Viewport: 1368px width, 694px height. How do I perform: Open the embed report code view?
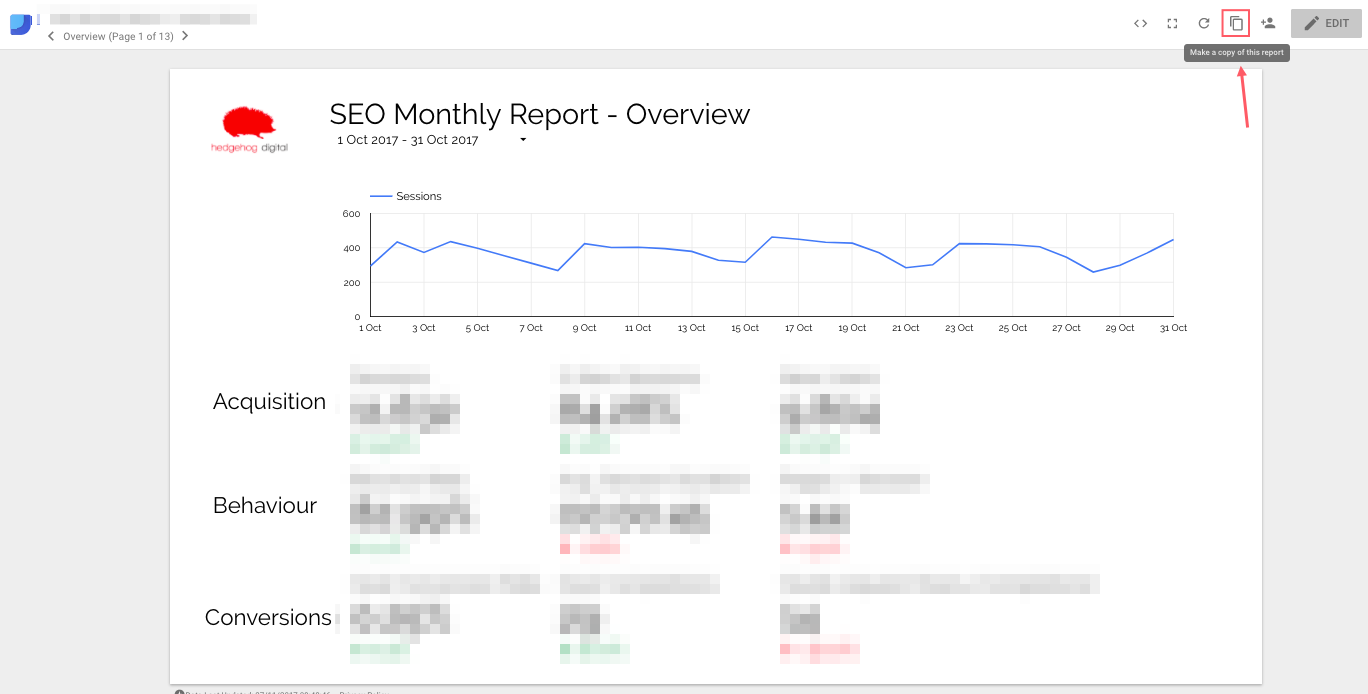point(1140,23)
